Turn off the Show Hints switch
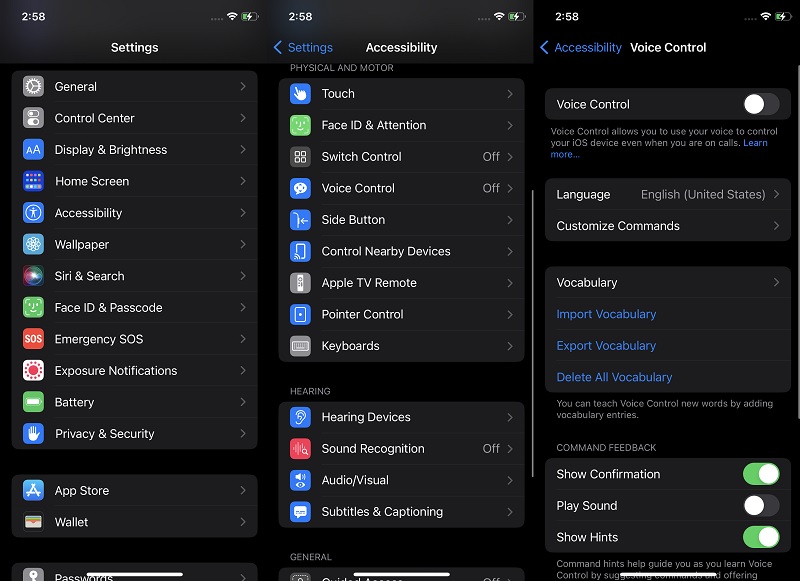 [x=761, y=537]
